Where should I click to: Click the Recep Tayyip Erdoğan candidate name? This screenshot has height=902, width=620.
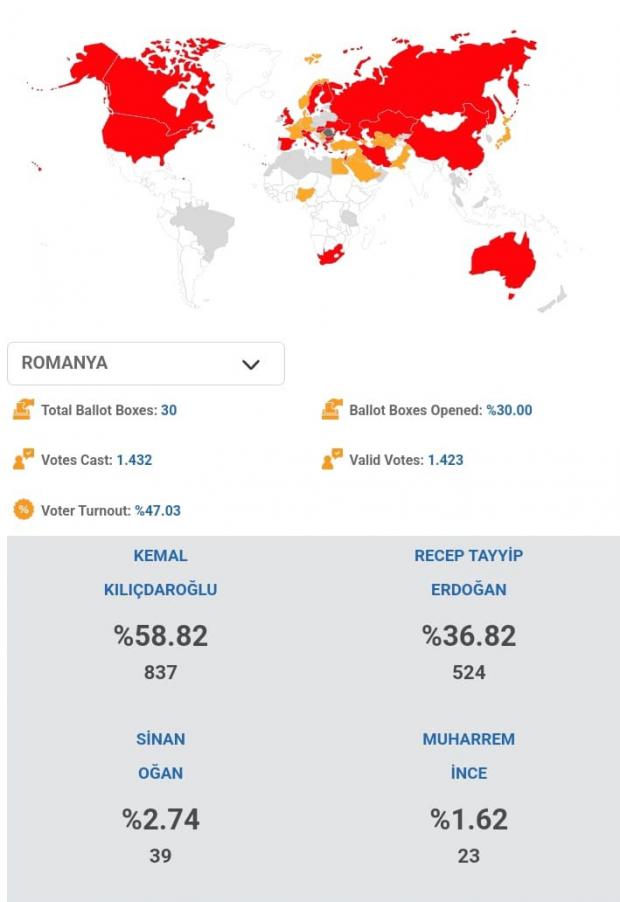(468, 572)
